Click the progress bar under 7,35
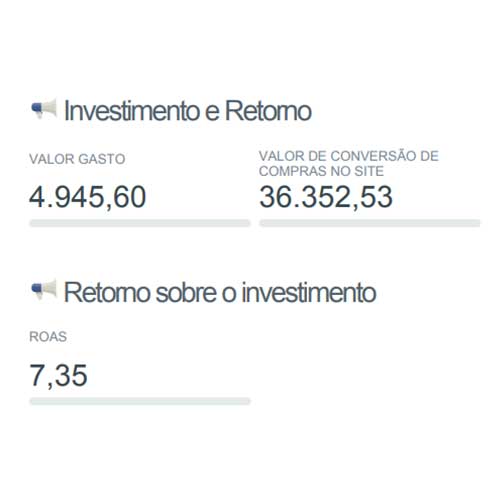Viewport: 500px width, 500px height. click(x=140, y=401)
